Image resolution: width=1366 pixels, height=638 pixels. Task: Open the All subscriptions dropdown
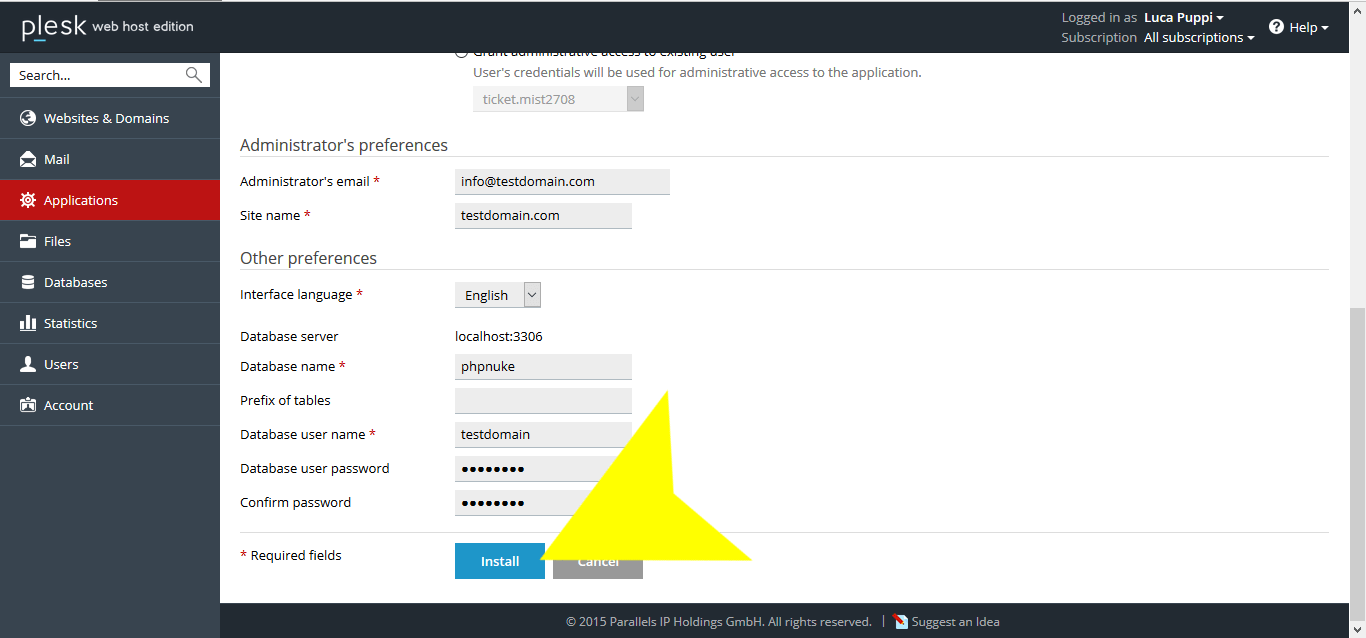(1199, 37)
